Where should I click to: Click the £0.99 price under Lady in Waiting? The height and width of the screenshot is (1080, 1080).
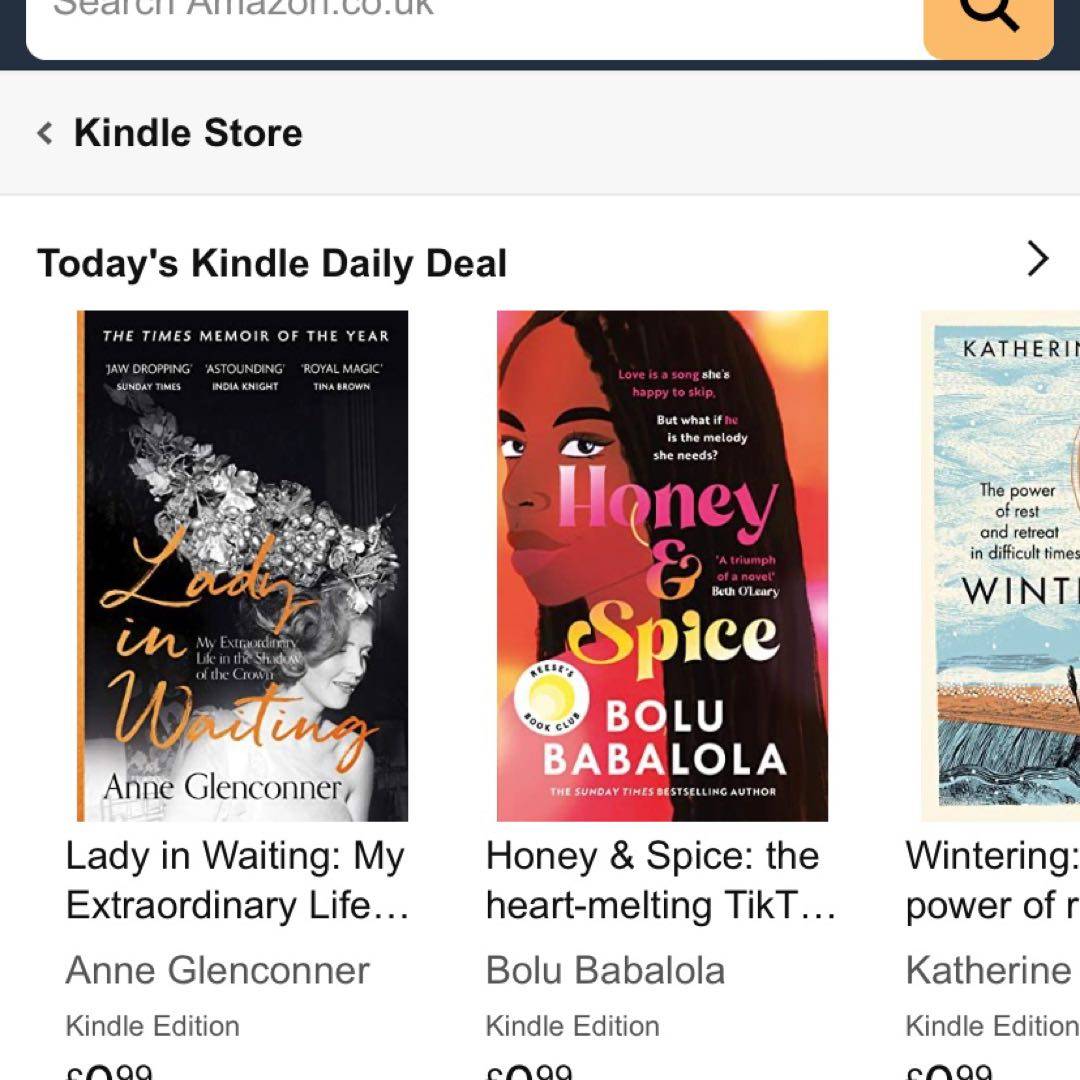click(109, 1072)
